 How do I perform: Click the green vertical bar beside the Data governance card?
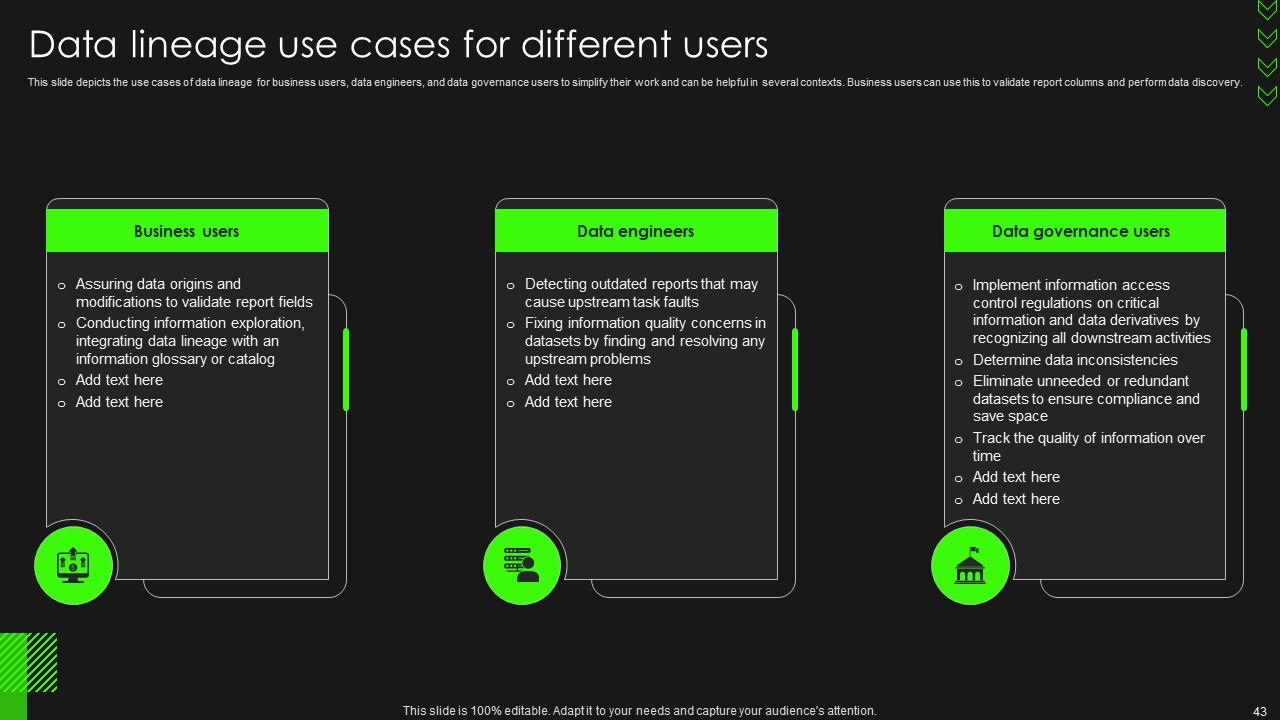(x=1244, y=369)
